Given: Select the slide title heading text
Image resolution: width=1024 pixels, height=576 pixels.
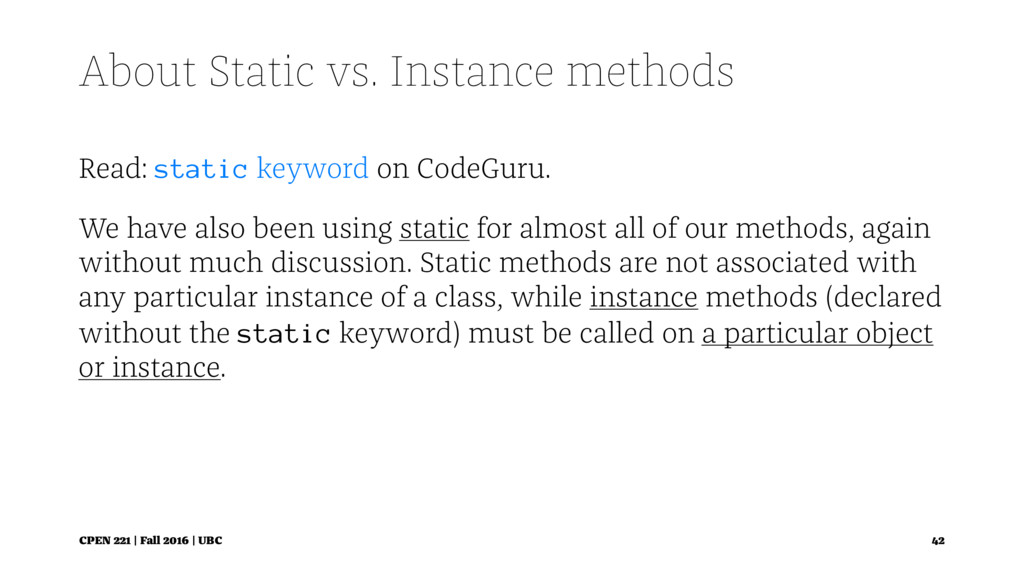Looking at the screenshot, I should (406, 71).
